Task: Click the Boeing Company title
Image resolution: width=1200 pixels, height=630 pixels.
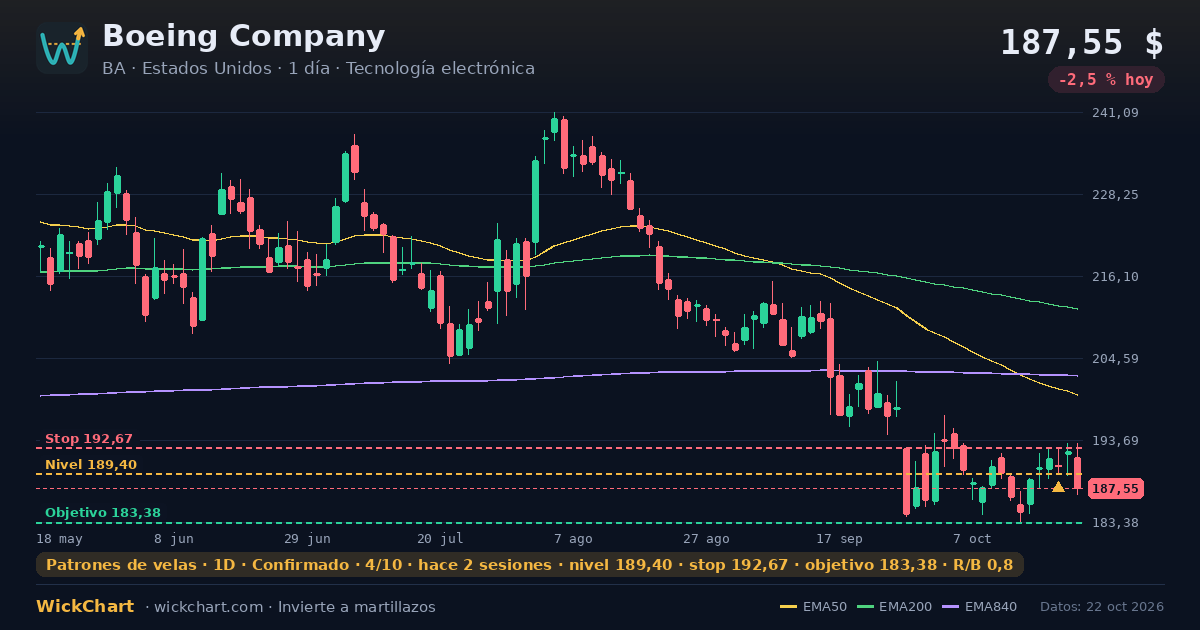Action: 243,36
